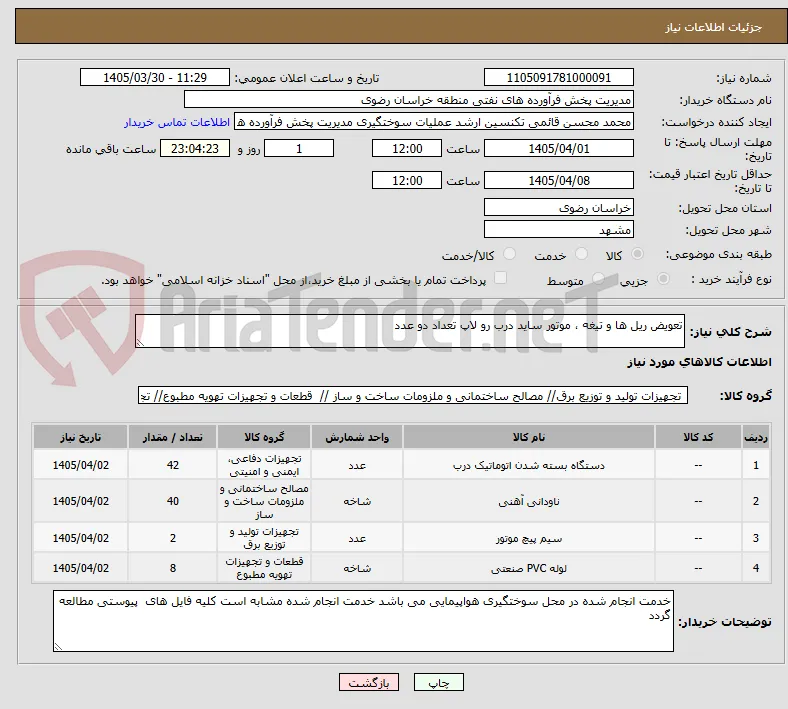788x709 pixels.
Task: Select the خدمت radio button
Action: (x=581, y=254)
